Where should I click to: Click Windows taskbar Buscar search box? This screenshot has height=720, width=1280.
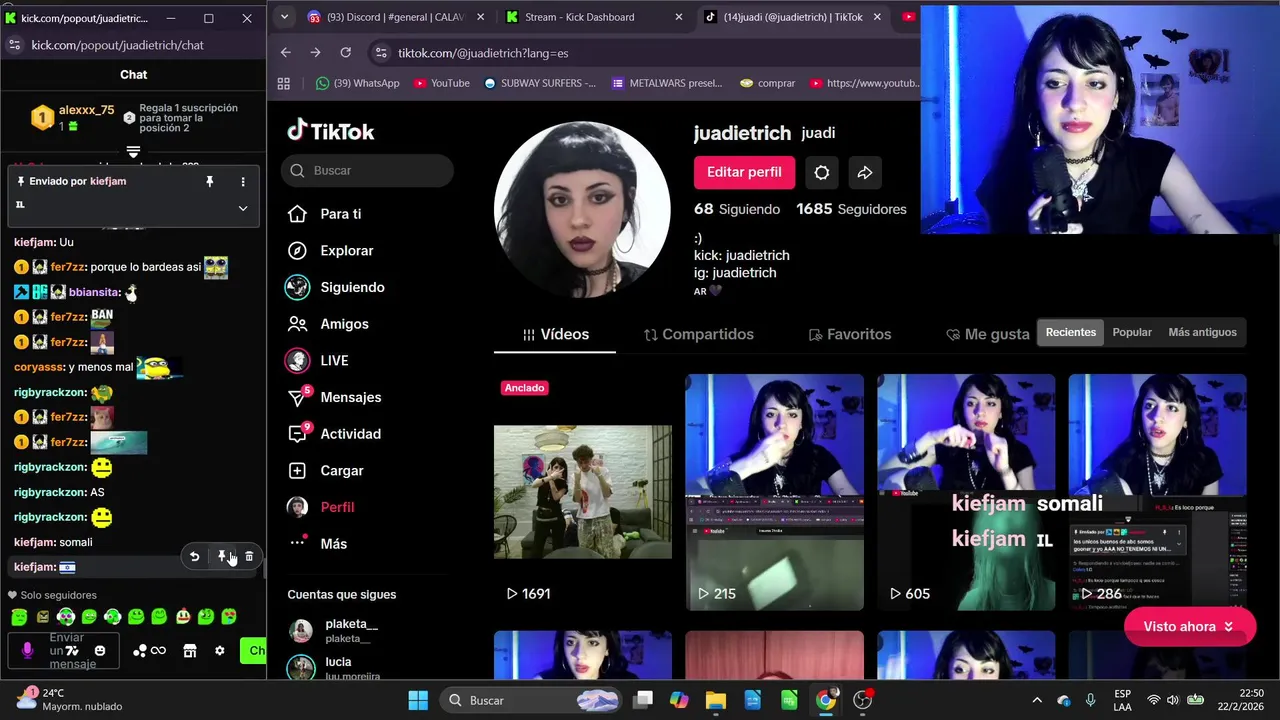(x=530, y=700)
